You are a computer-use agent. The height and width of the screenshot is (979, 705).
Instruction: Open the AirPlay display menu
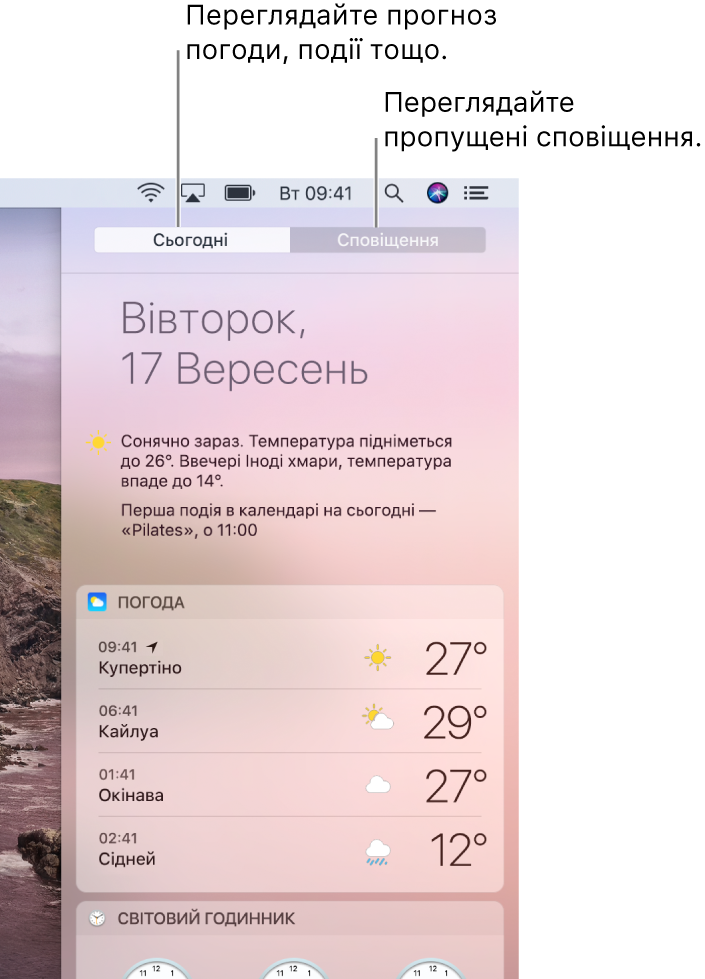tap(194, 193)
